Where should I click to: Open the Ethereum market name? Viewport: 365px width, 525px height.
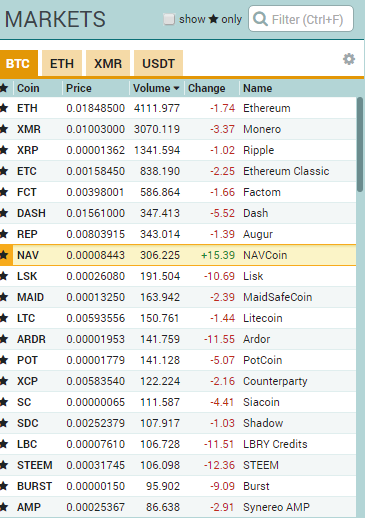(267, 108)
